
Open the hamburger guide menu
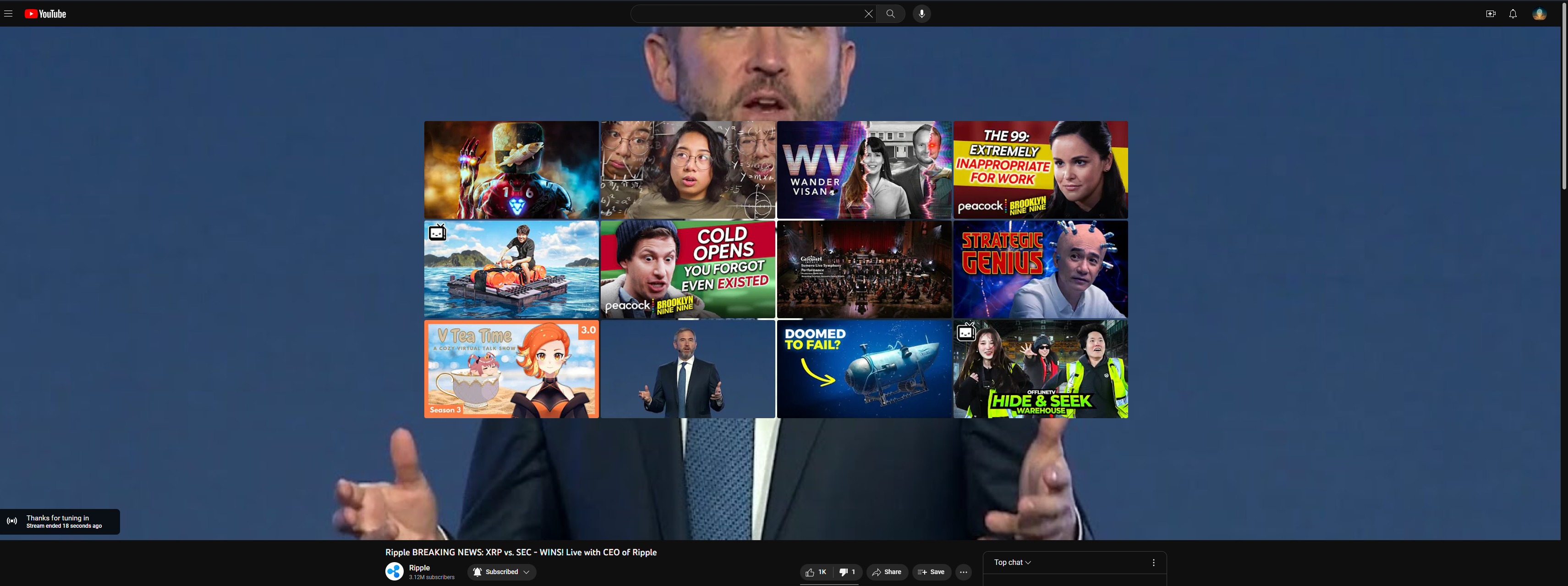tap(9, 14)
